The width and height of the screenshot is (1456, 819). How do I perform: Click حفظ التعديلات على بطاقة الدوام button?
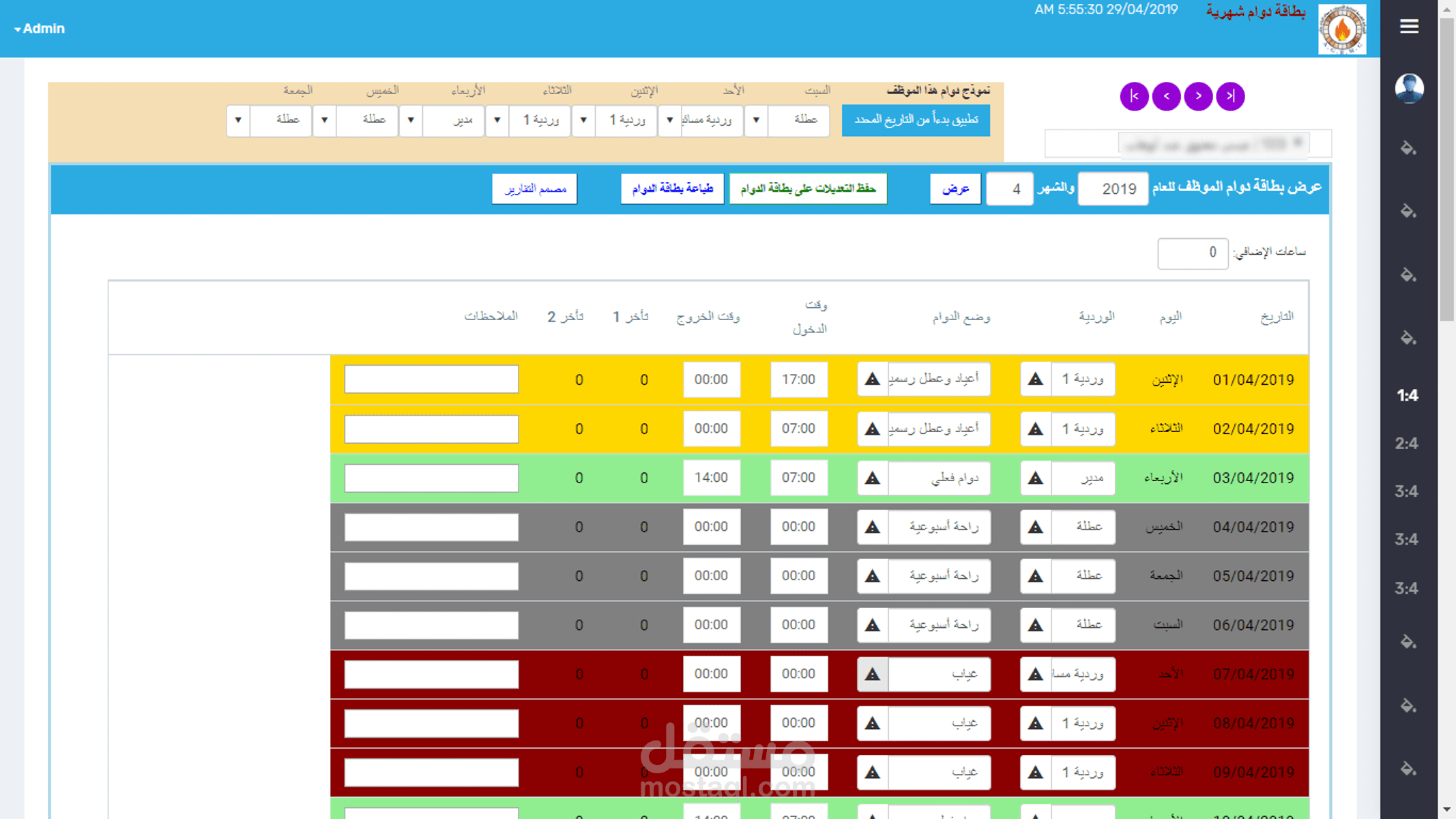pos(808,188)
